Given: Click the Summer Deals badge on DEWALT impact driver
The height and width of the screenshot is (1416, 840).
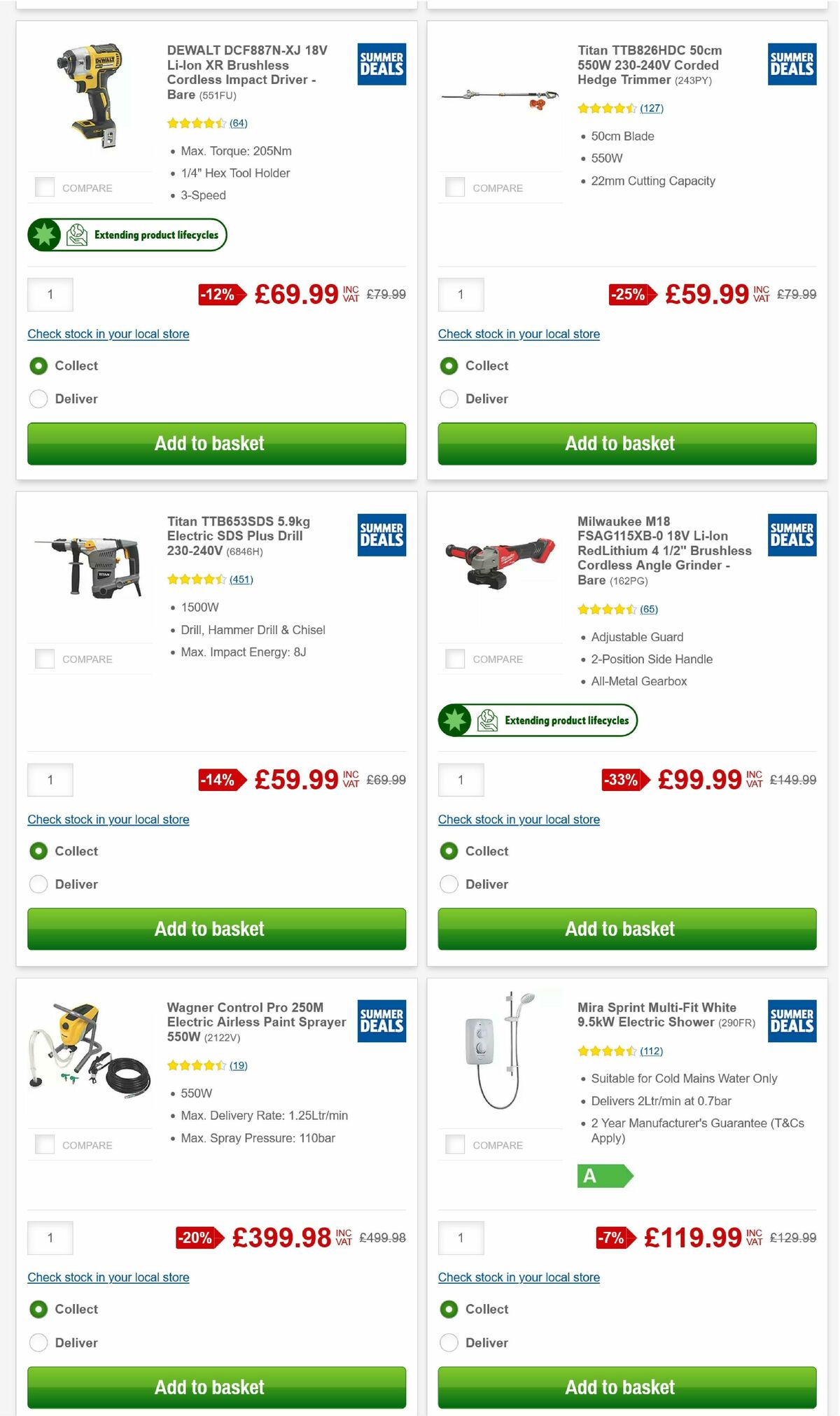Looking at the screenshot, I should tap(381, 64).
